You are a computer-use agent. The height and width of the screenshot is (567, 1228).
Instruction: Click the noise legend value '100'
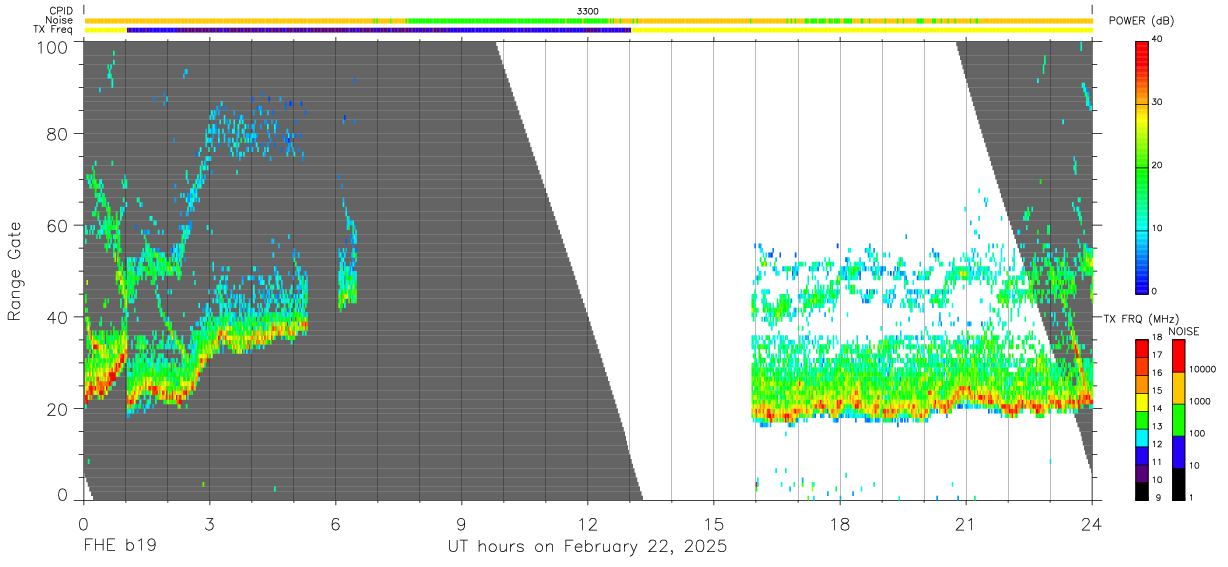pyautogui.click(x=1198, y=433)
